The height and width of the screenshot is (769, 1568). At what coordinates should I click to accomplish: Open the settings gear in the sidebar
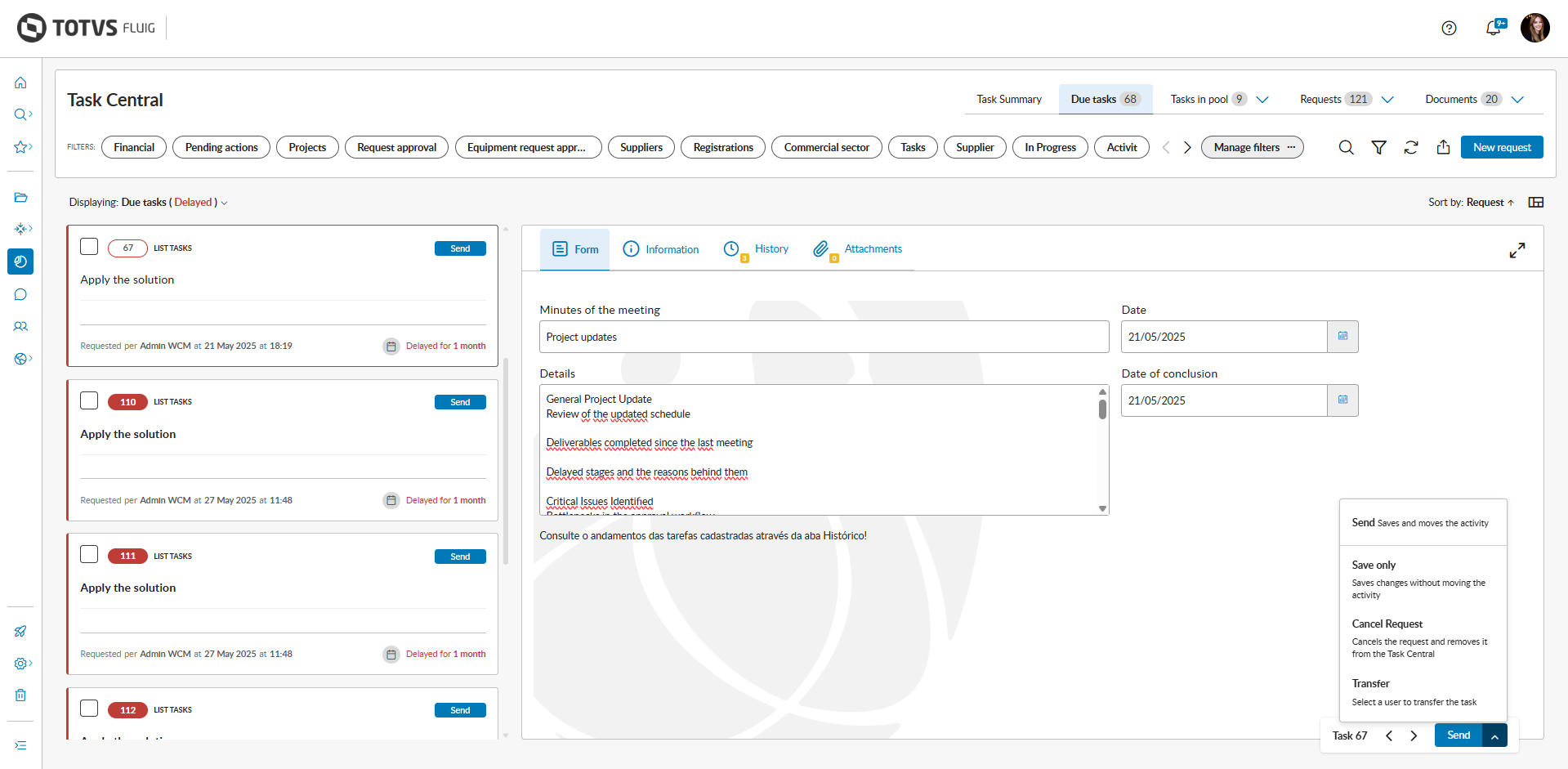[x=22, y=664]
